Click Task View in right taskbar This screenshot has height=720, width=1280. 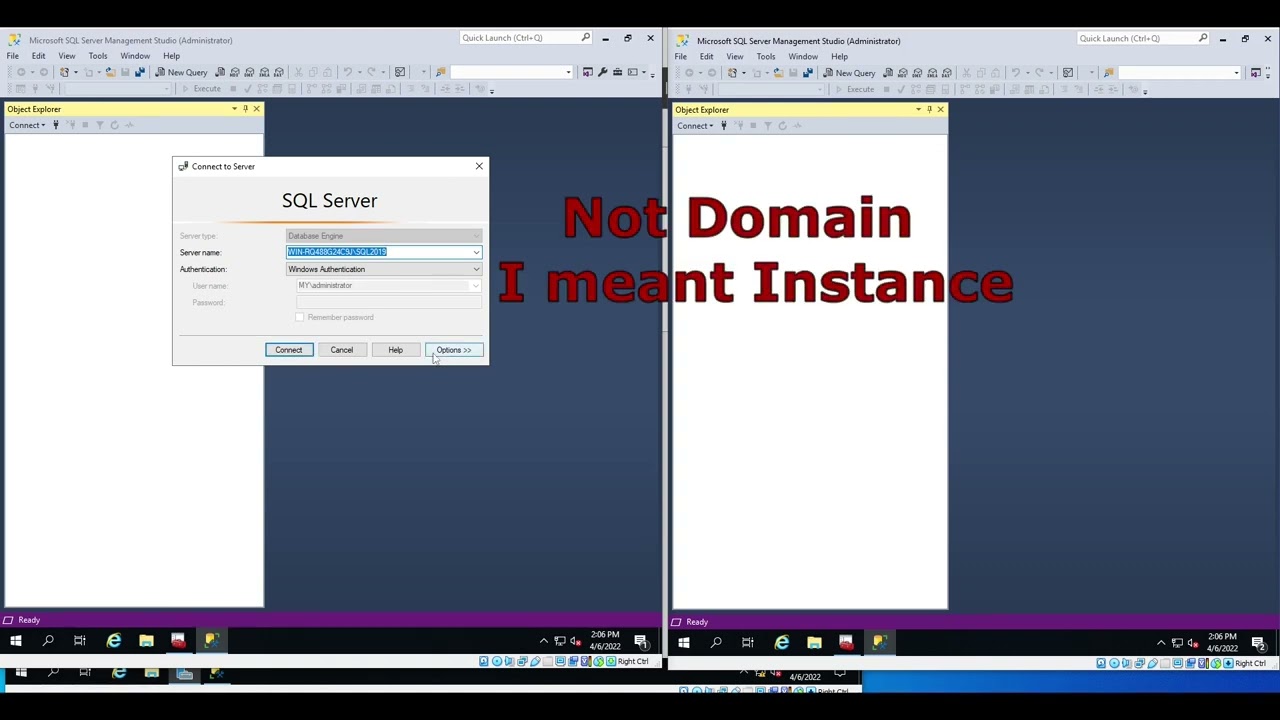(x=748, y=642)
